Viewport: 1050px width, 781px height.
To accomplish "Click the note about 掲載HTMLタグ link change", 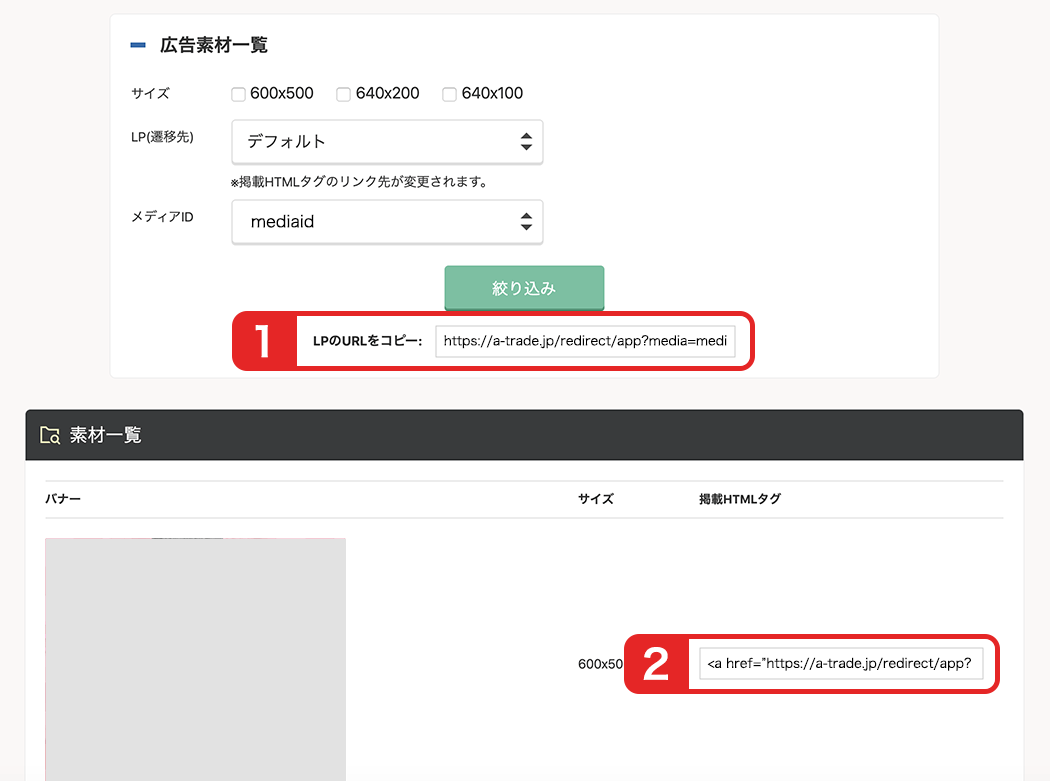I will pyautogui.click(x=358, y=182).
